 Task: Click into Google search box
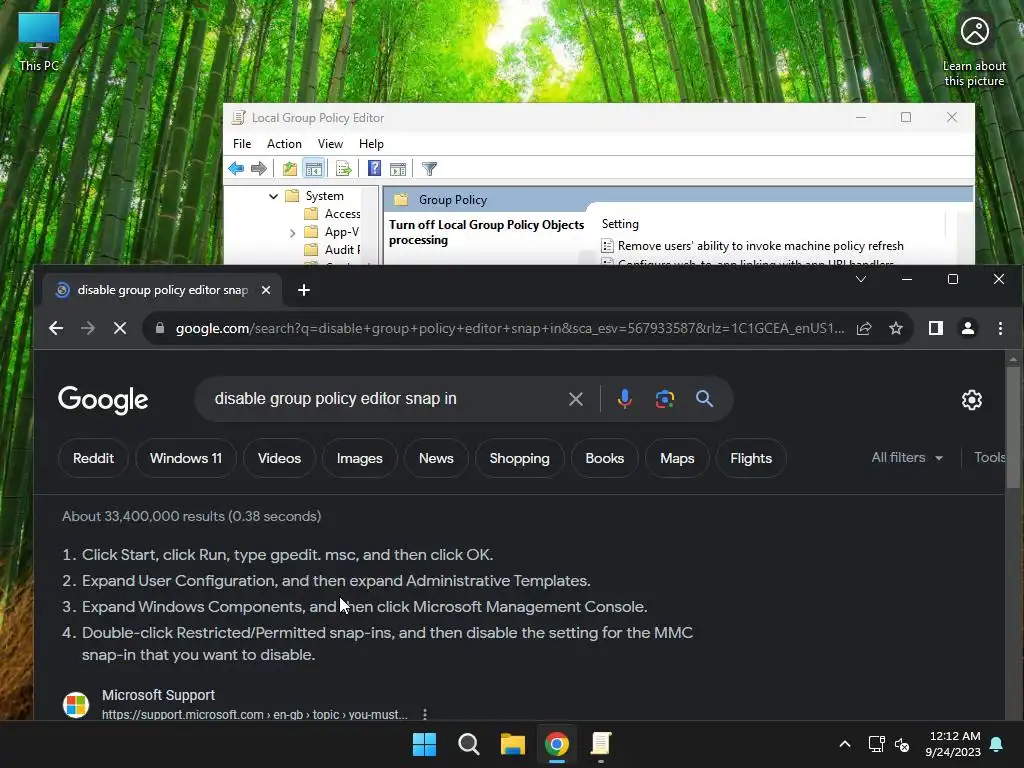click(x=385, y=398)
